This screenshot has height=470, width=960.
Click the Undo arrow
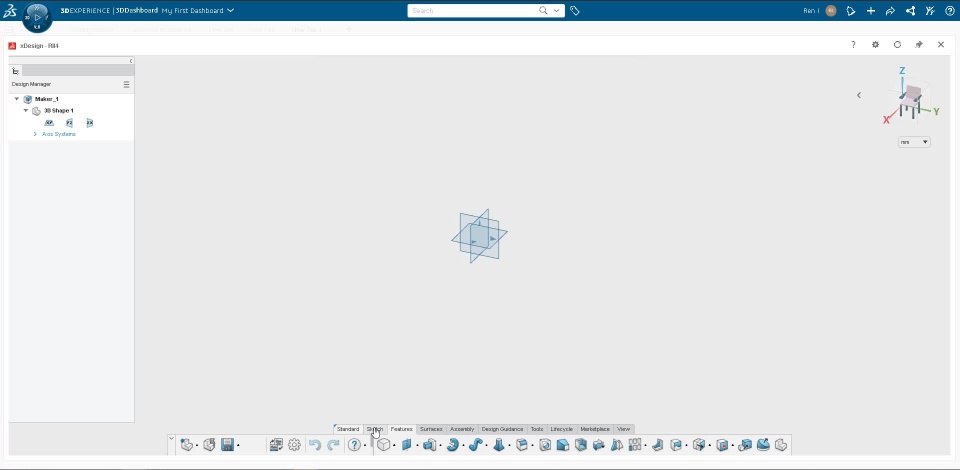coord(315,445)
